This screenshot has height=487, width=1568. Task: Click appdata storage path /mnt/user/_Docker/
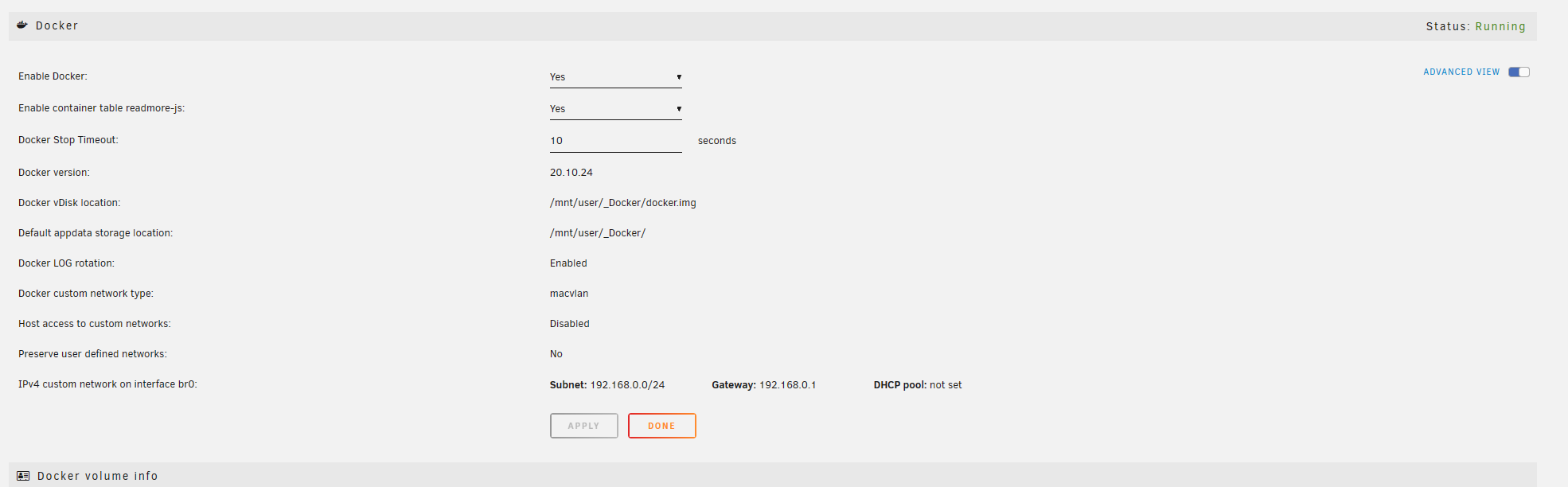(x=598, y=233)
